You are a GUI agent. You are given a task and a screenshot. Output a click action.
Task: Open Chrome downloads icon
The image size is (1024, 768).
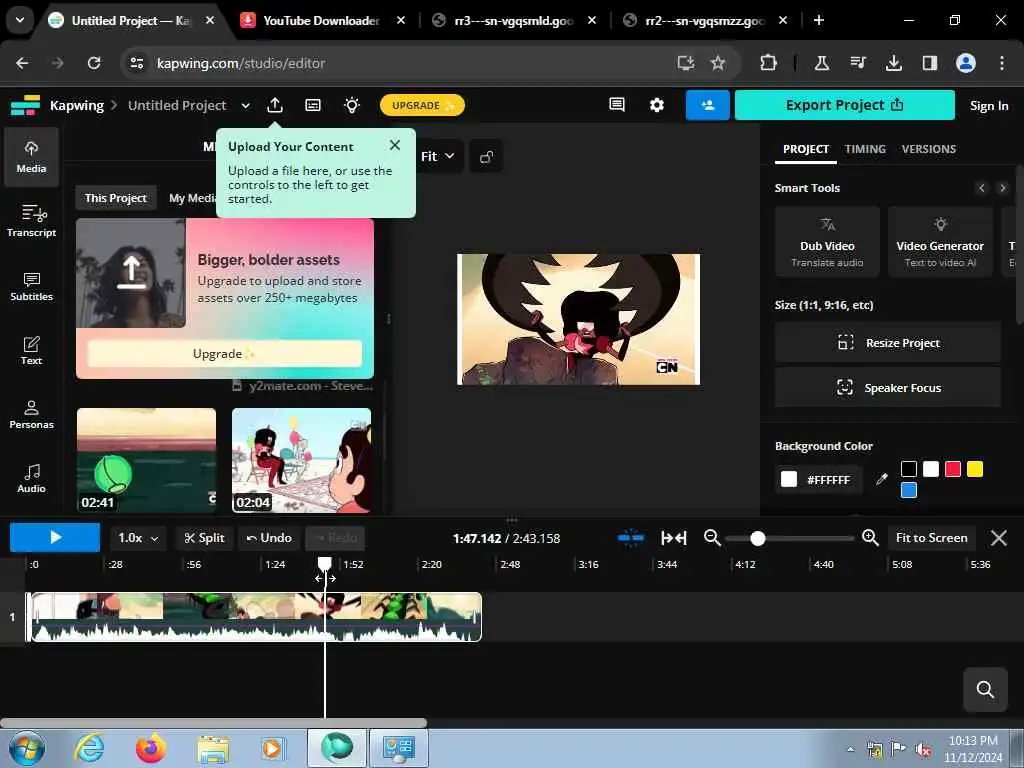(893, 63)
